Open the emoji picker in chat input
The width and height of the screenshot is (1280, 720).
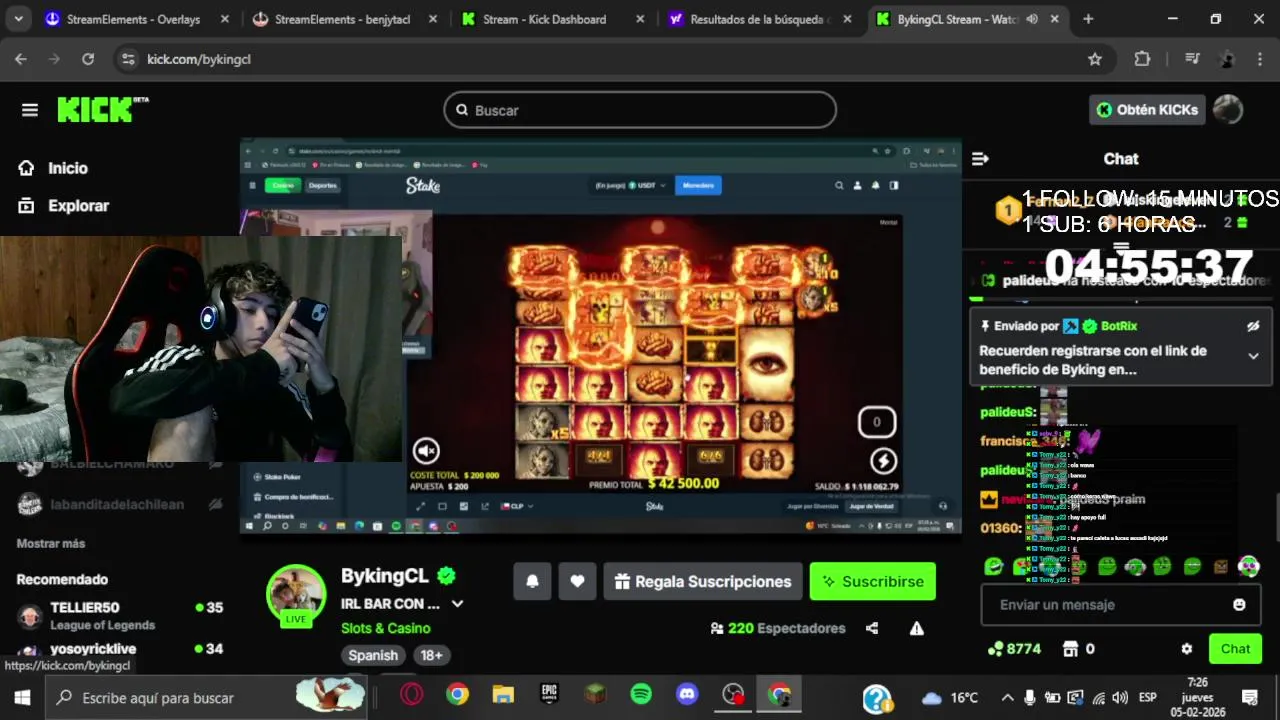(x=1240, y=605)
